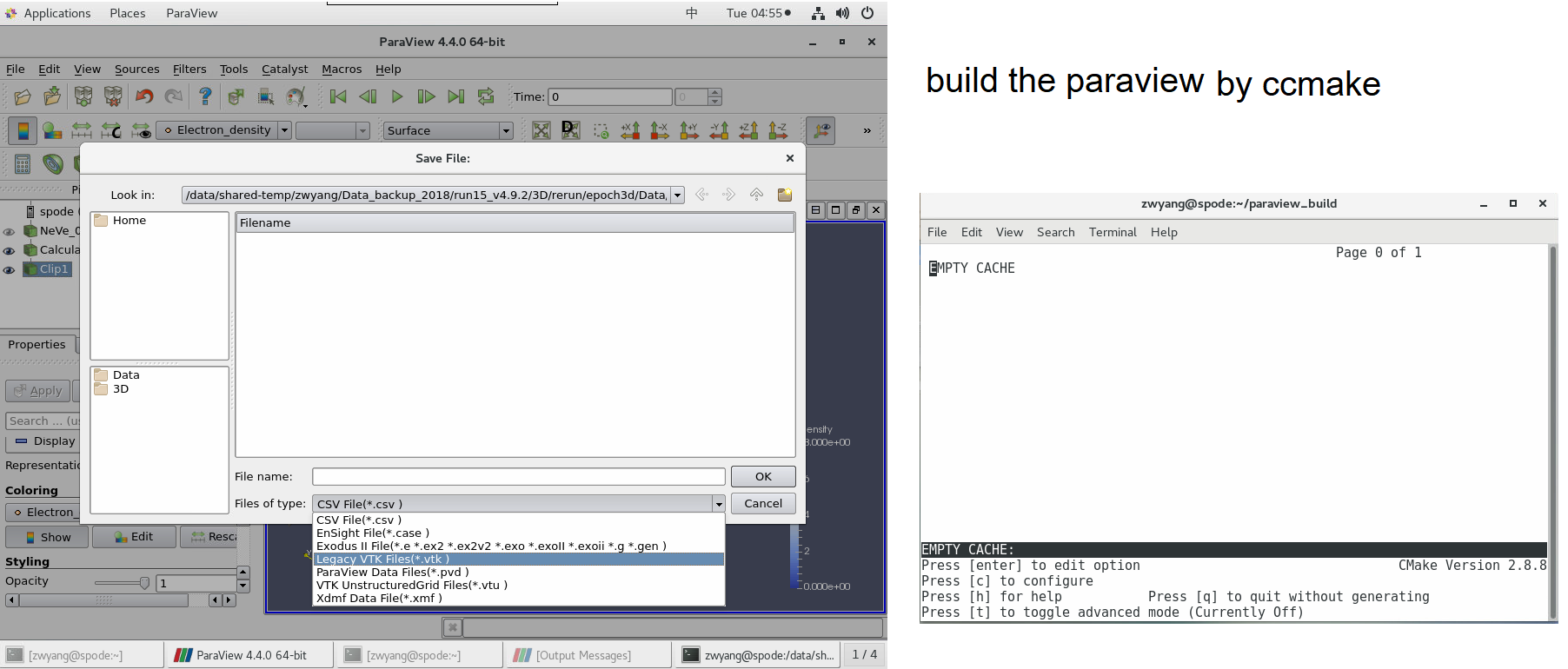This screenshot has height=669, width=1568.
Task: Toggle visibility eye for Calculator item
Action: [9, 250]
